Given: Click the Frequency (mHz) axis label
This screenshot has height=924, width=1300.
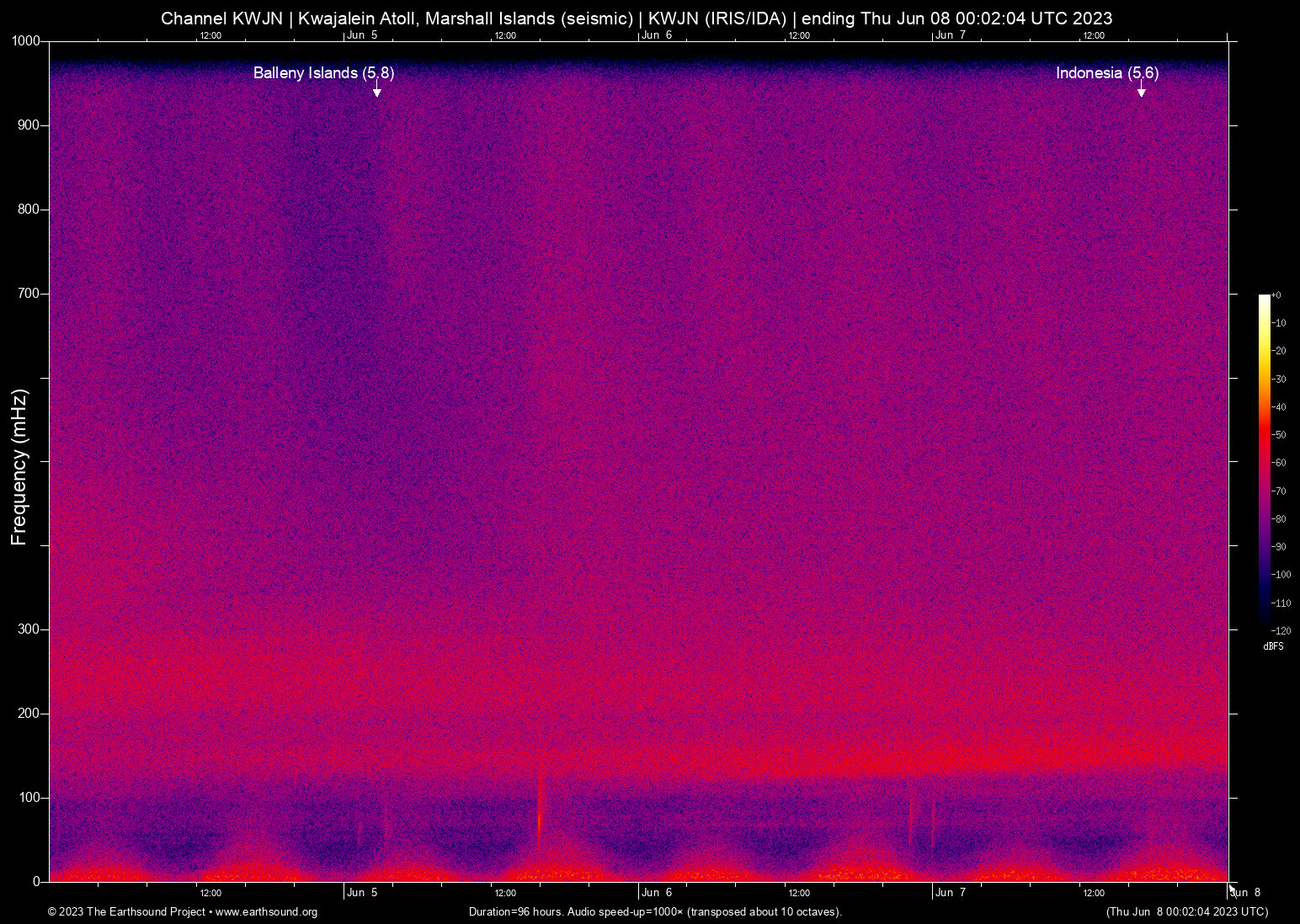Looking at the screenshot, I should point(19,467).
